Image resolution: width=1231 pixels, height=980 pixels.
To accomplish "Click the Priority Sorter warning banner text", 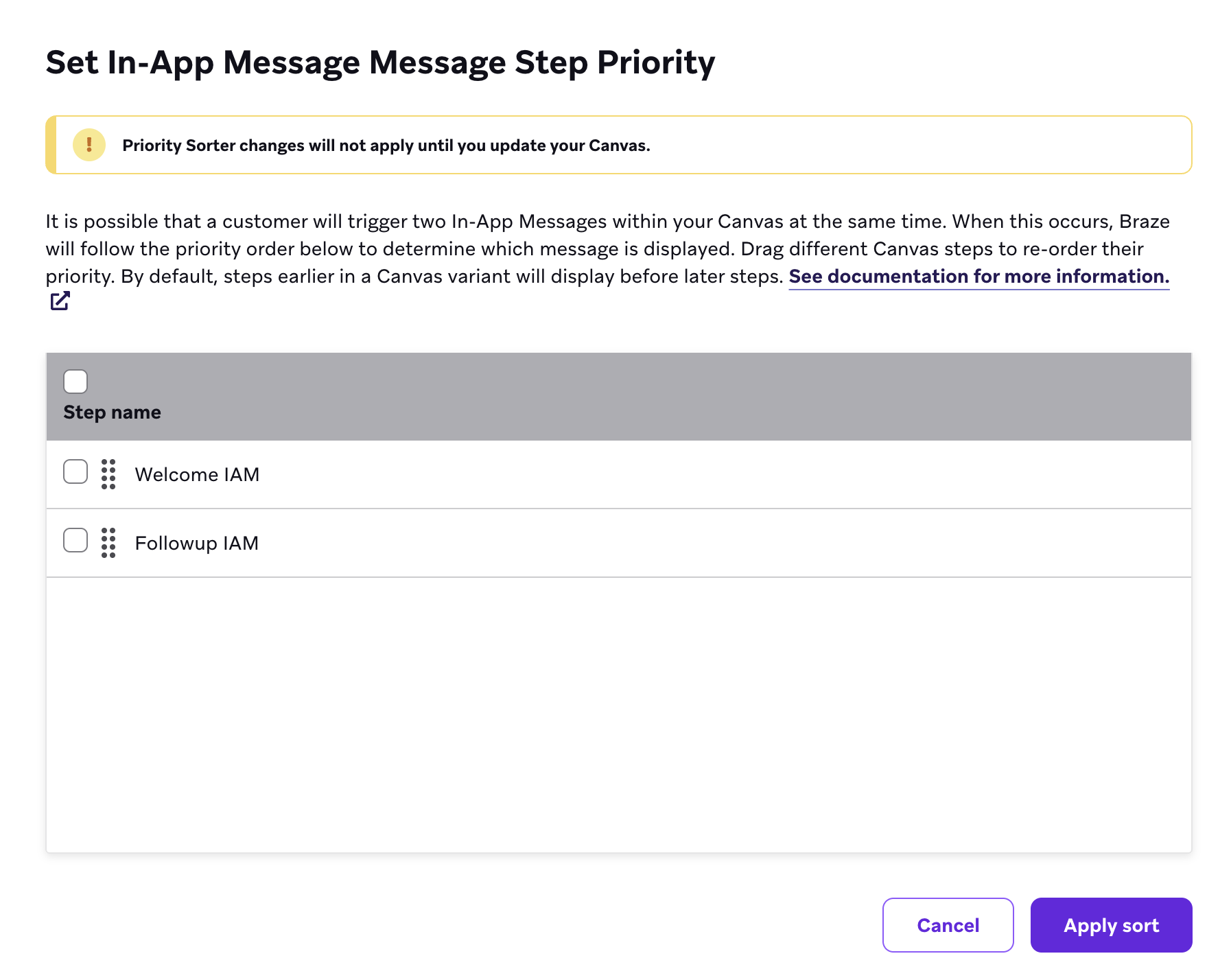I will point(386,145).
